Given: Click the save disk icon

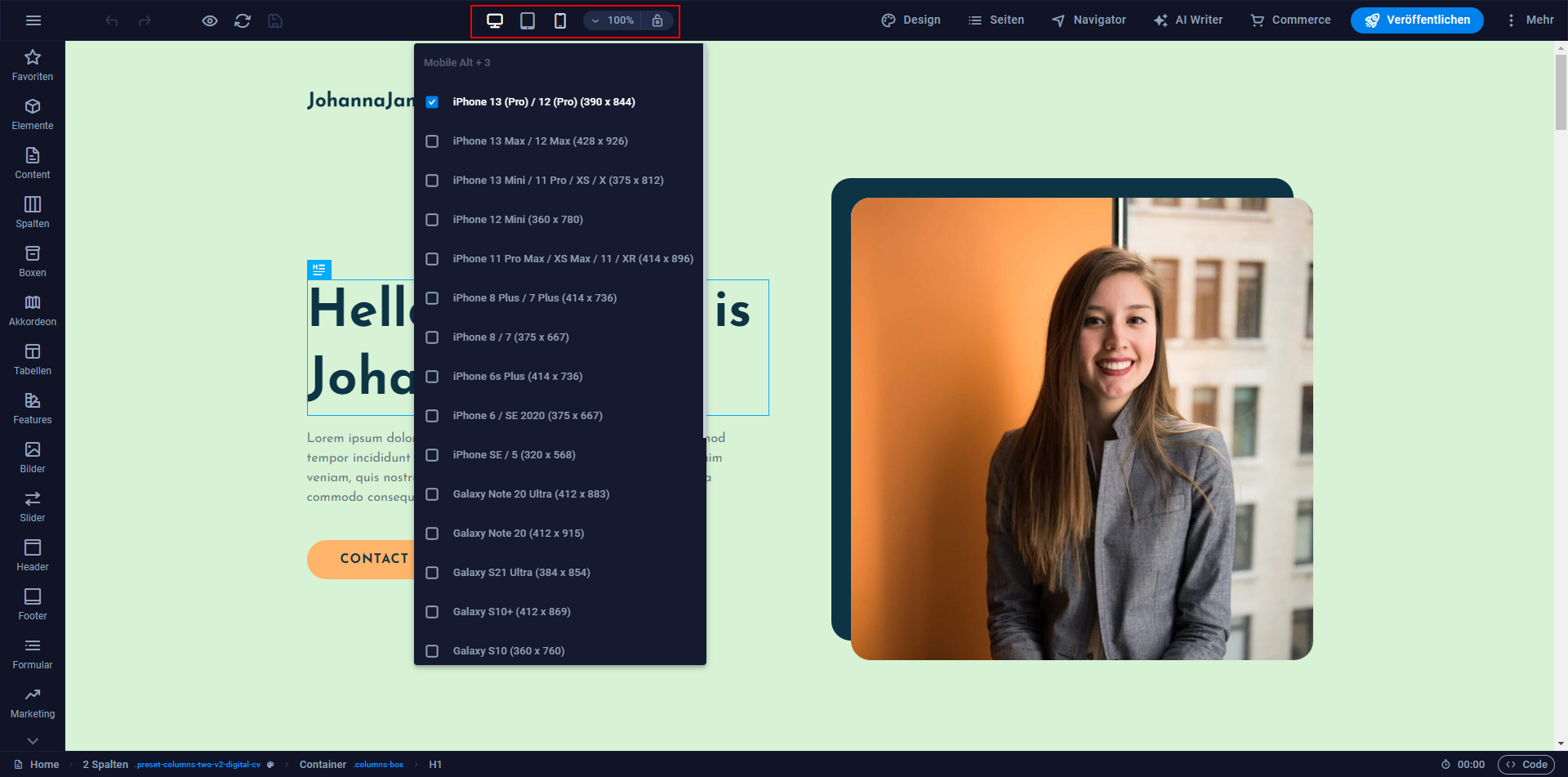Looking at the screenshot, I should (275, 20).
